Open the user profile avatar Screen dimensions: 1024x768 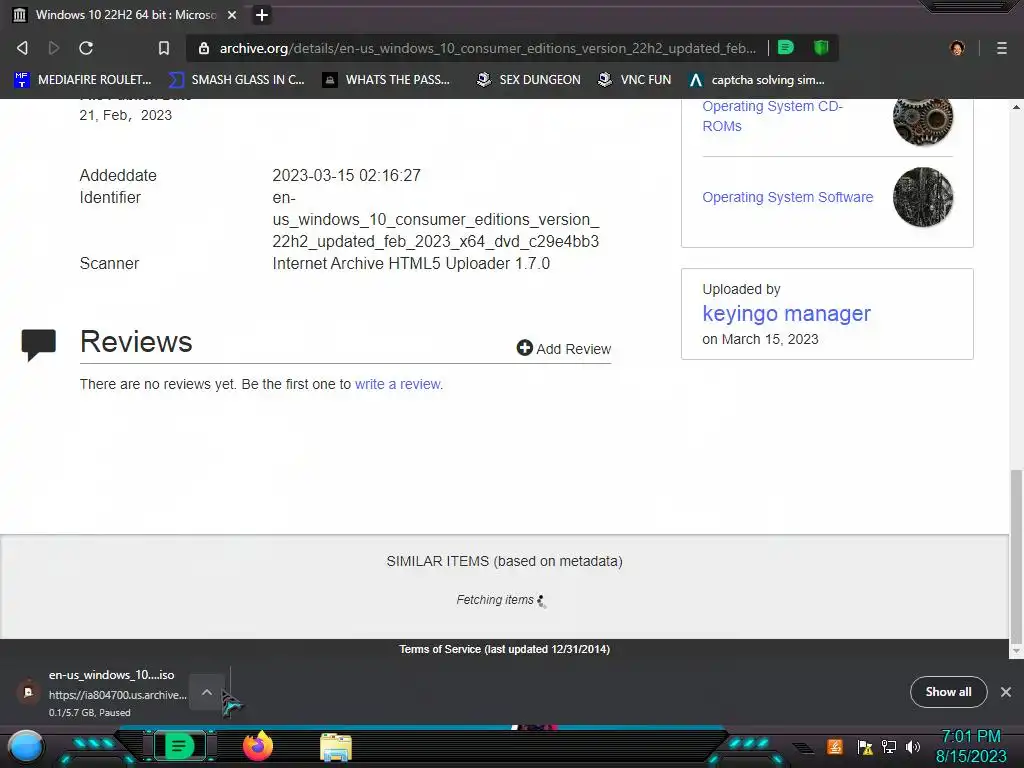click(x=957, y=48)
